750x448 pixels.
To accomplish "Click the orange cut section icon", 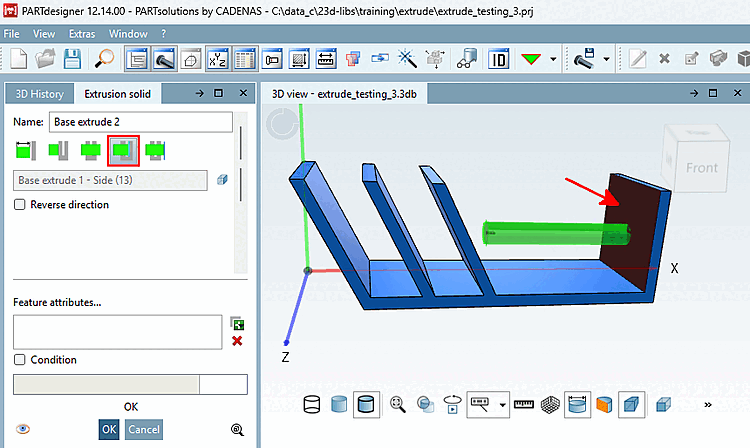I will click(604, 404).
